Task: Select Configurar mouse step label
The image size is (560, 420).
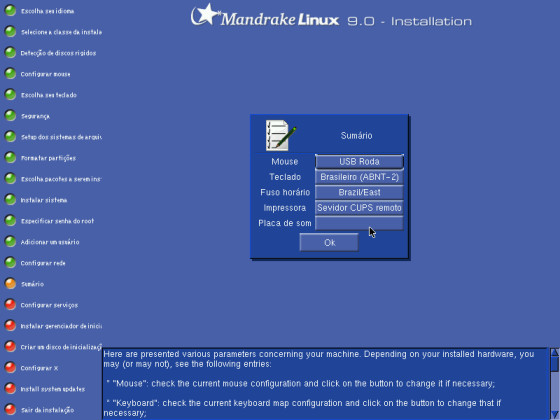Action: 45,74
